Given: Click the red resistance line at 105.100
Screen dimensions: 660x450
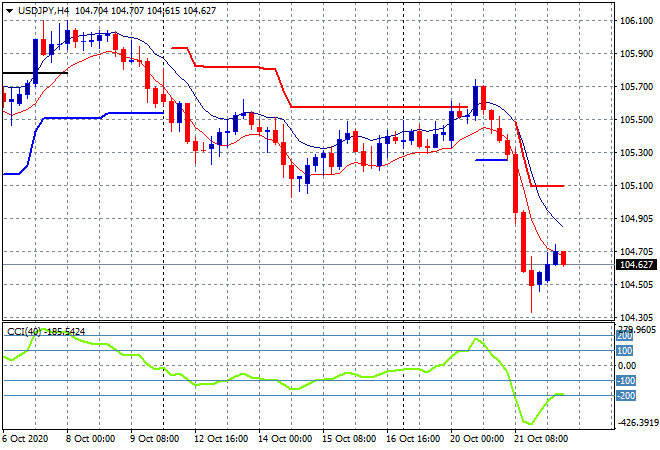Looking at the screenshot, I should click(547, 186).
